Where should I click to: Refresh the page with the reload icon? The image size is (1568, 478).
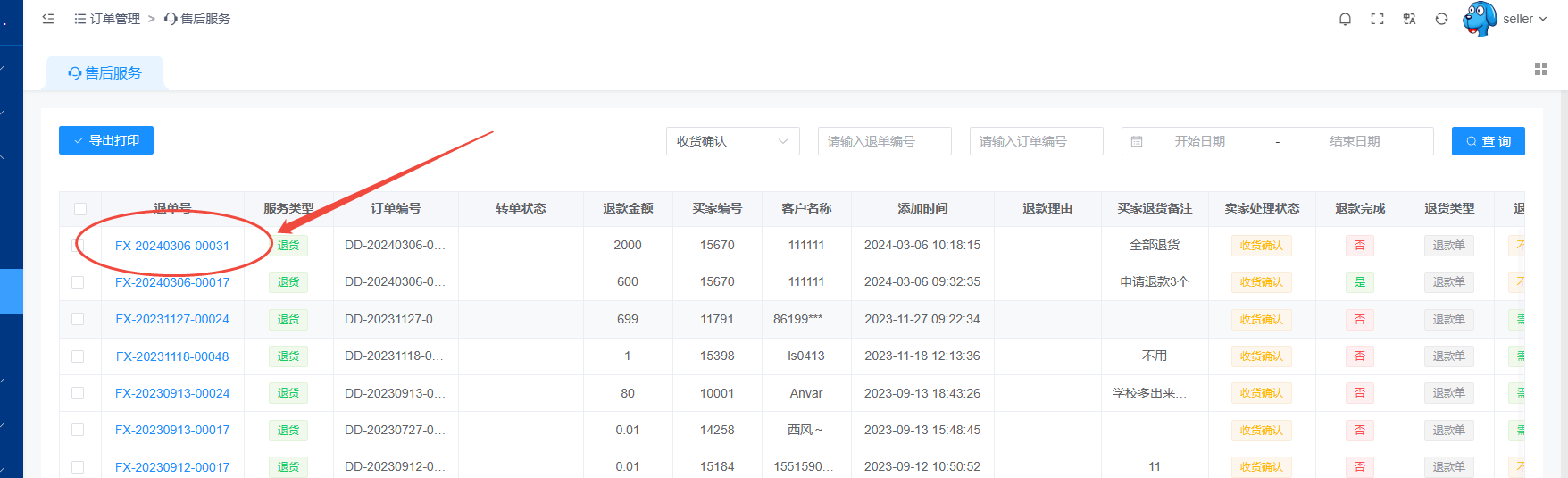(x=1441, y=19)
